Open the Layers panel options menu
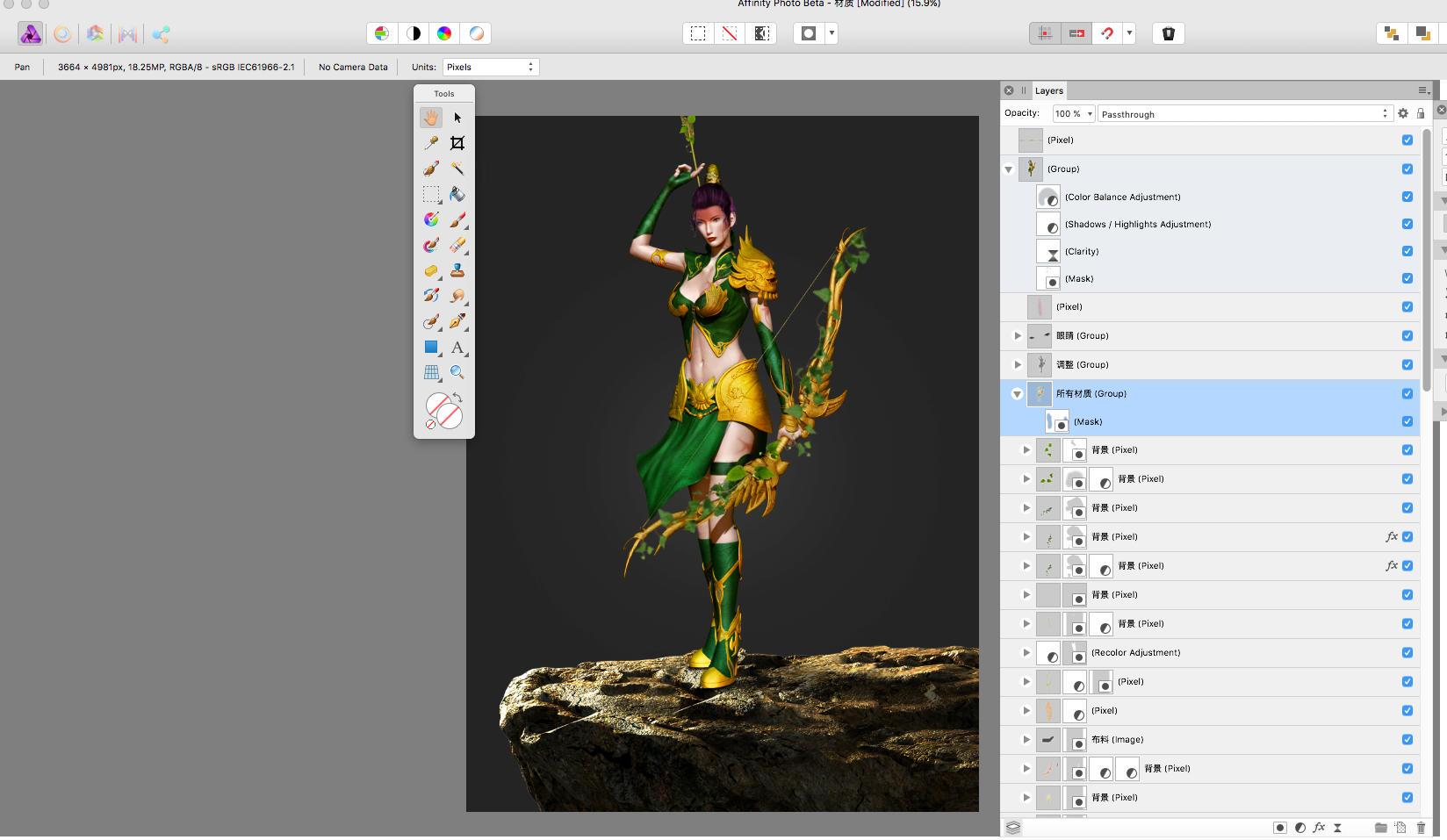The height and width of the screenshot is (840, 1447). (1423, 90)
